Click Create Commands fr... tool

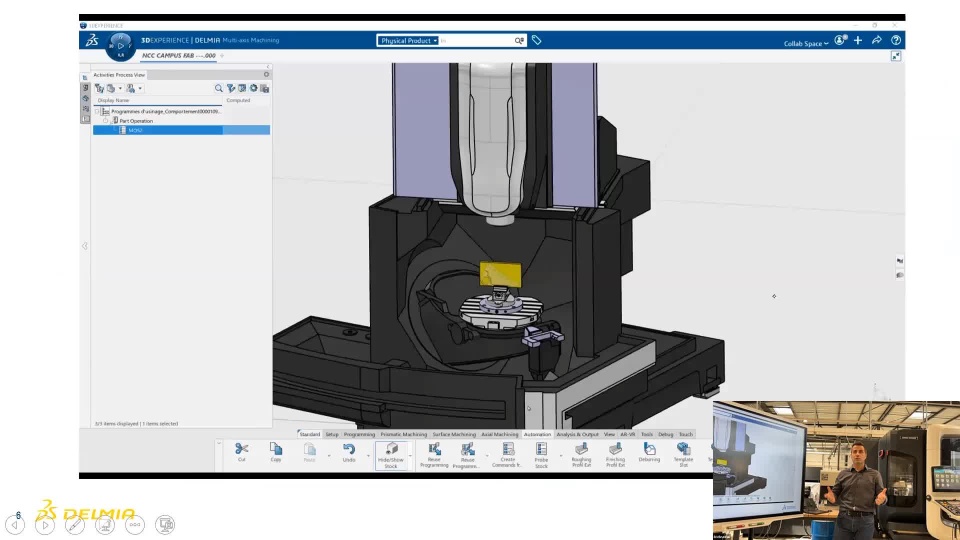click(x=507, y=456)
